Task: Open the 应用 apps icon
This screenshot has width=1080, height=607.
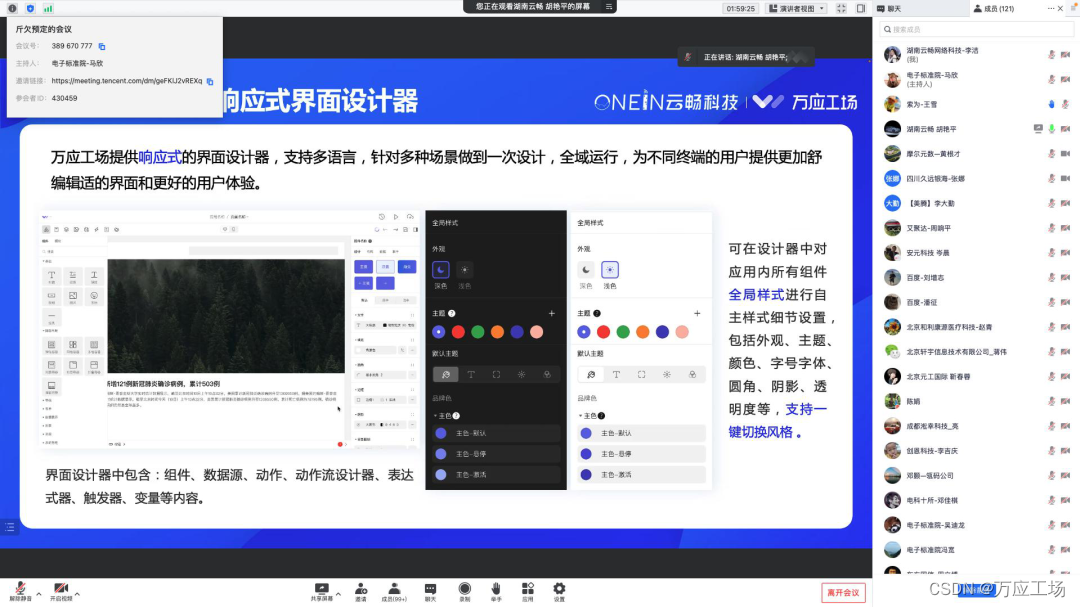Action: tap(528, 588)
